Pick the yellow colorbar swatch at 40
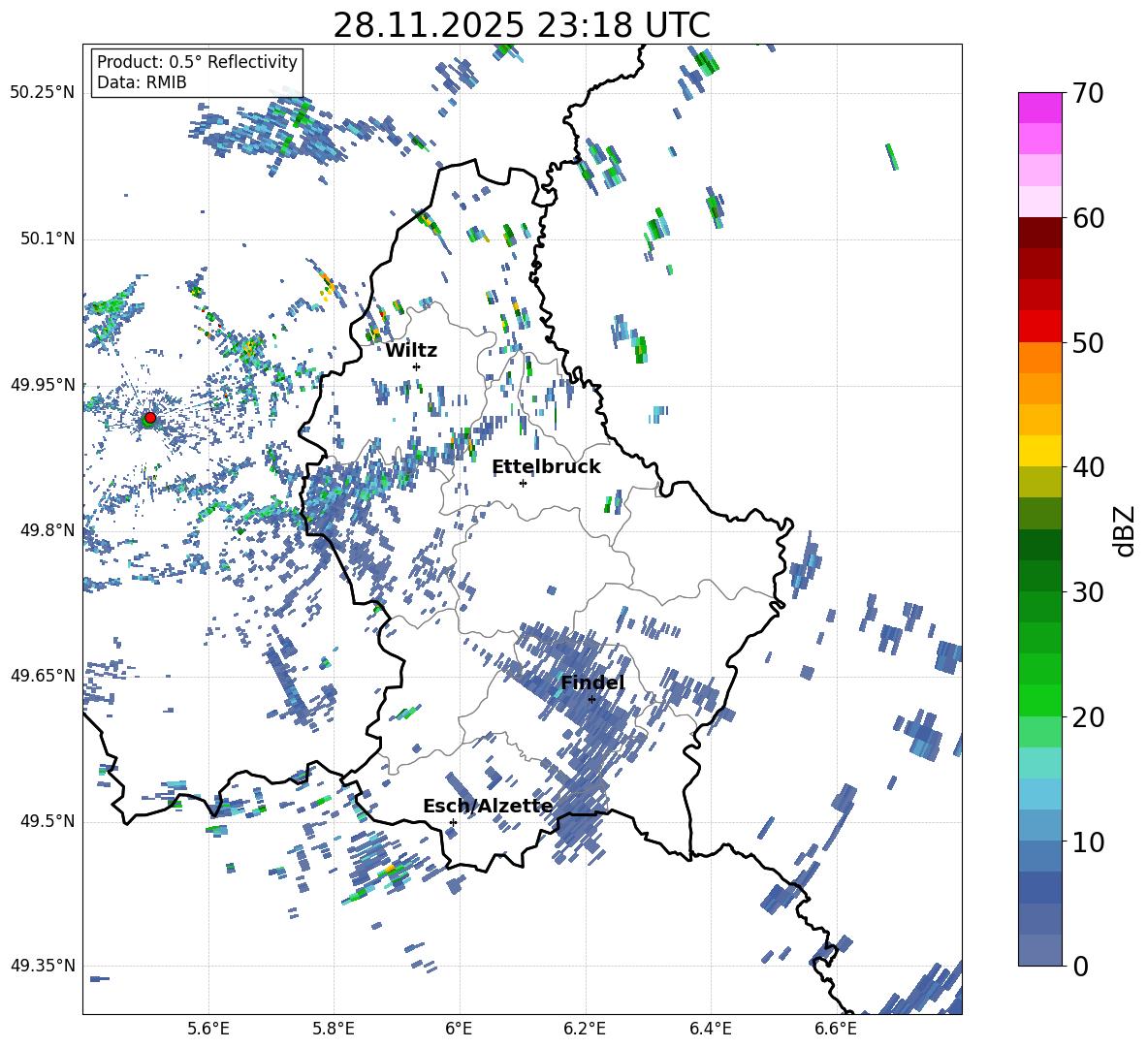This screenshot has height=1048, width=1148. click(x=1039, y=451)
